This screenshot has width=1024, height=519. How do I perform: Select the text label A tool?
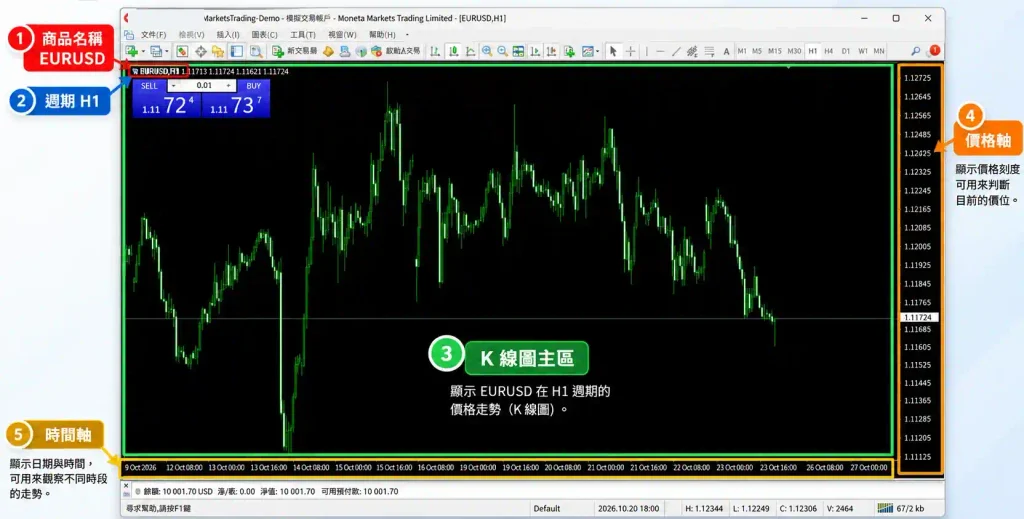(x=726, y=51)
